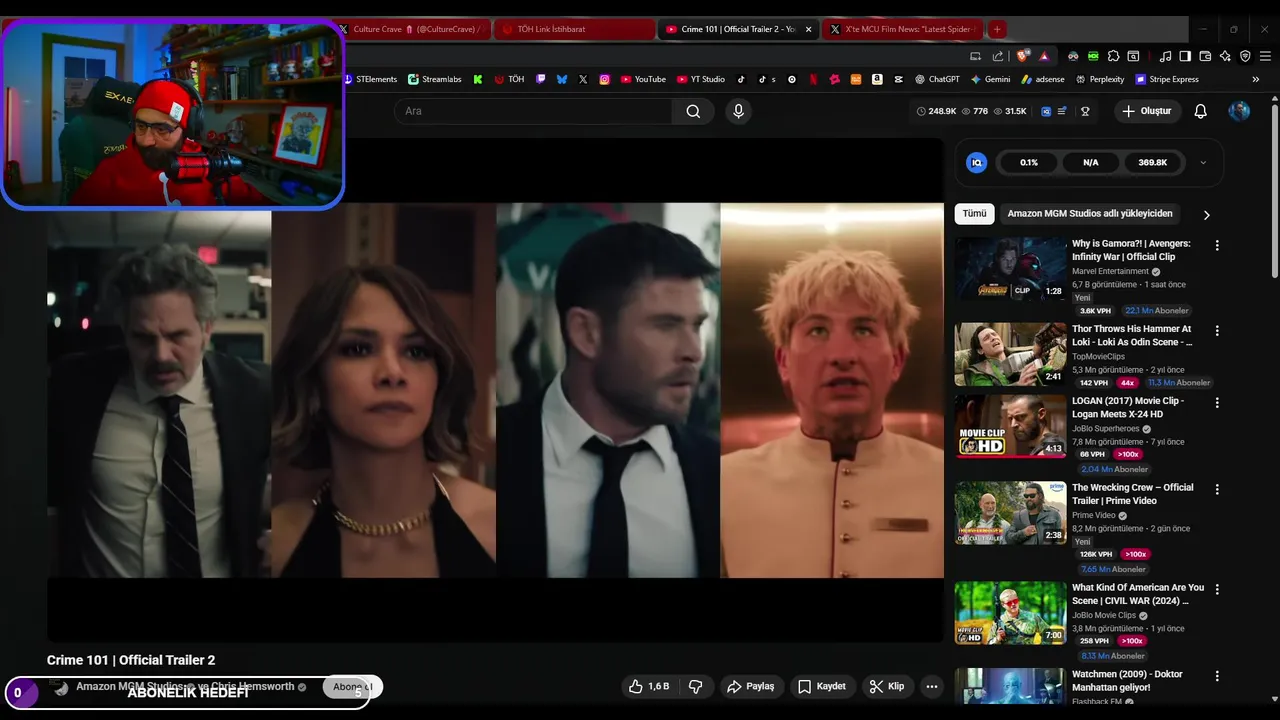The width and height of the screenshot is (1280, 720).
Task: Switch to X'te MCU Film News tab
Action: tap(903, 29)
